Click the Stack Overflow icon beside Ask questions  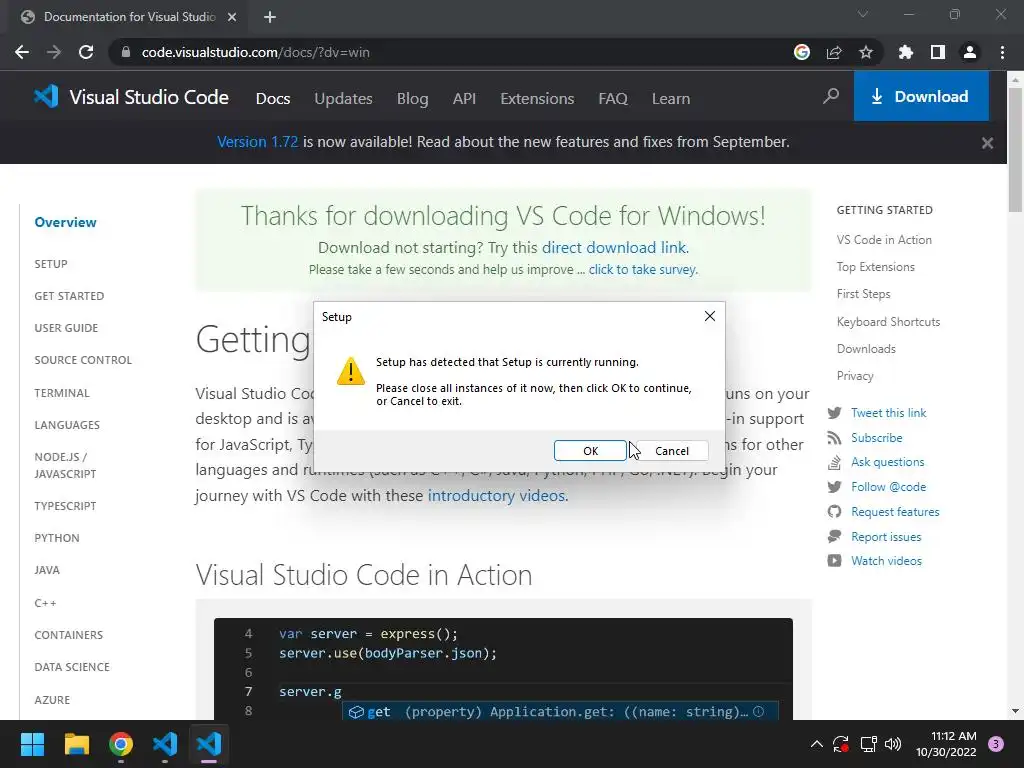coord(834,462)
